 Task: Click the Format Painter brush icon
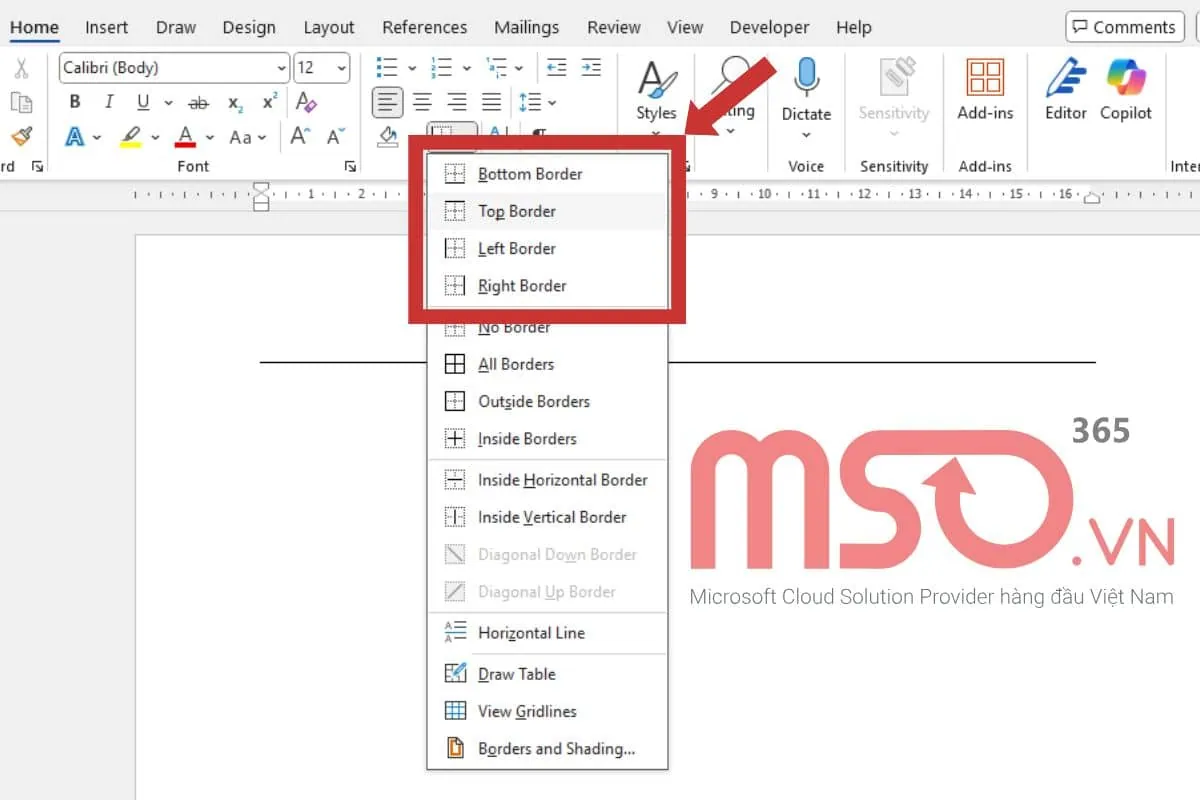(x=21, y=136)
